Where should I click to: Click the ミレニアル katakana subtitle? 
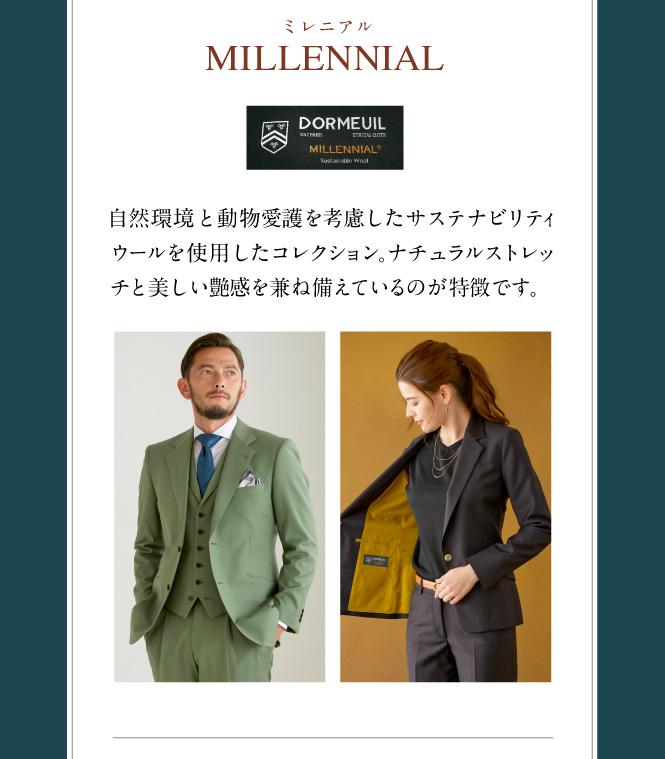pos(328,26)
